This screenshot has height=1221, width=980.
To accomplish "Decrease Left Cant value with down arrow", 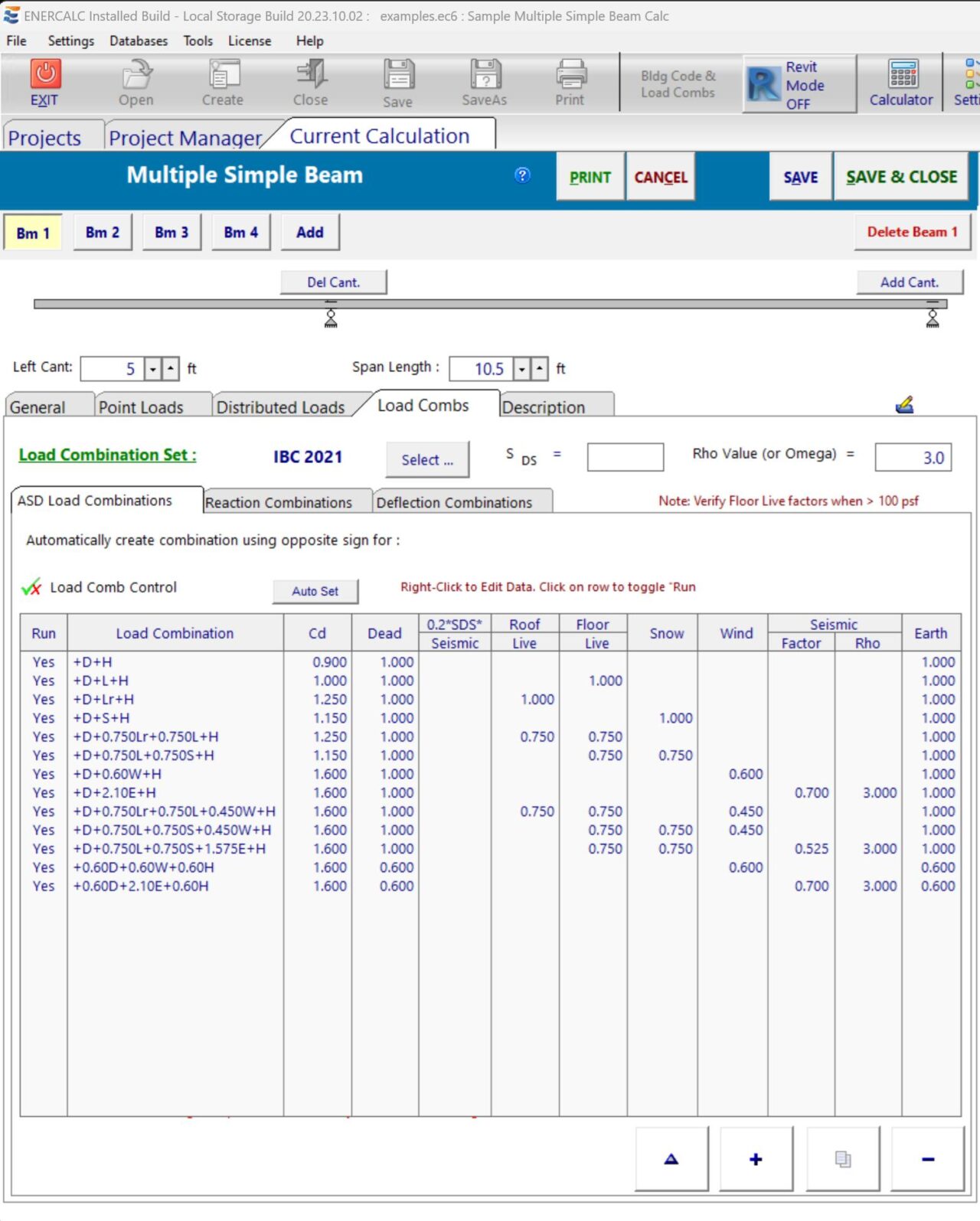I will [x=153, y=369].
